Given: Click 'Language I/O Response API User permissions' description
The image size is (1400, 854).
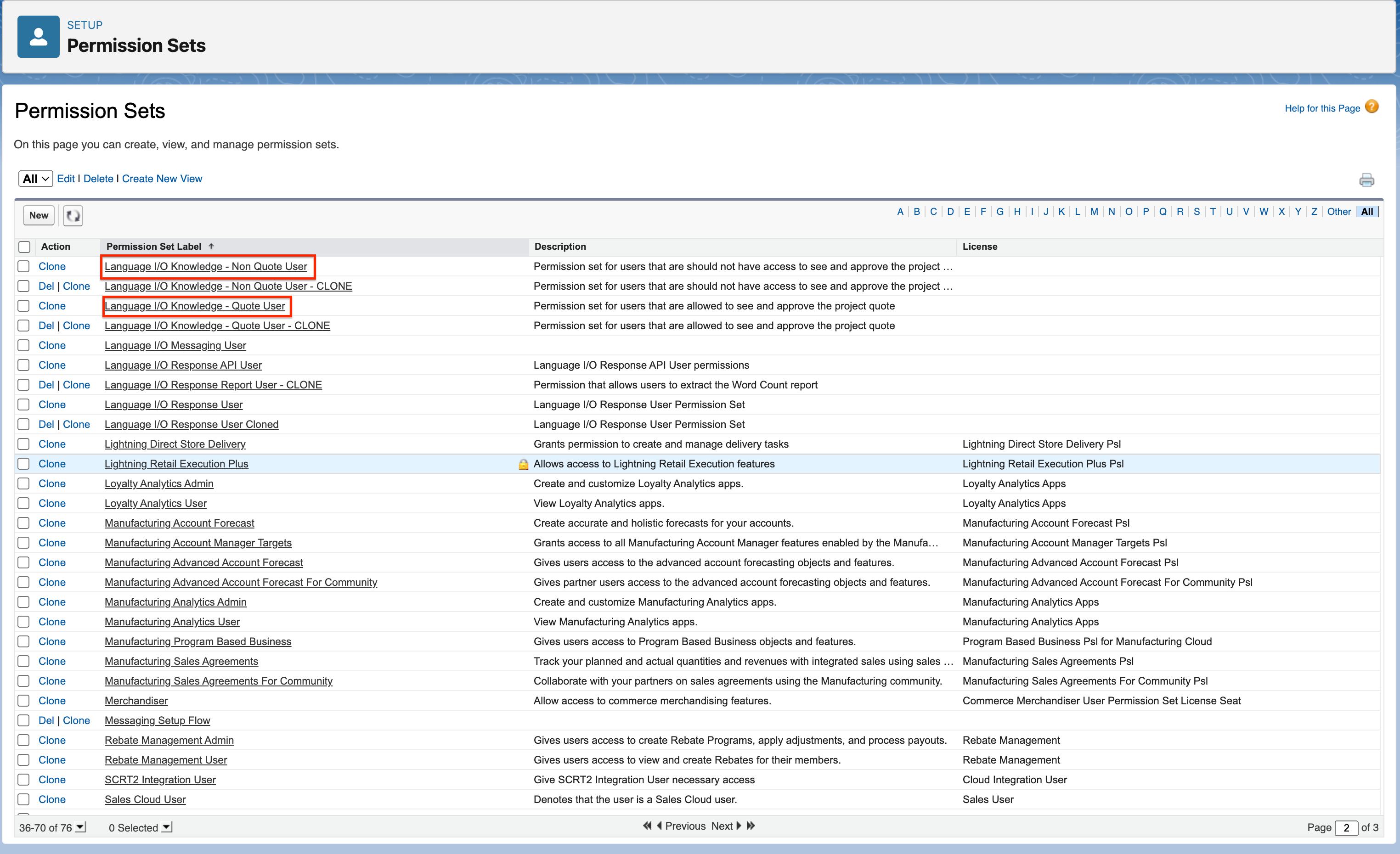Looking at the screenshot, I should click(x=641, y=365).
